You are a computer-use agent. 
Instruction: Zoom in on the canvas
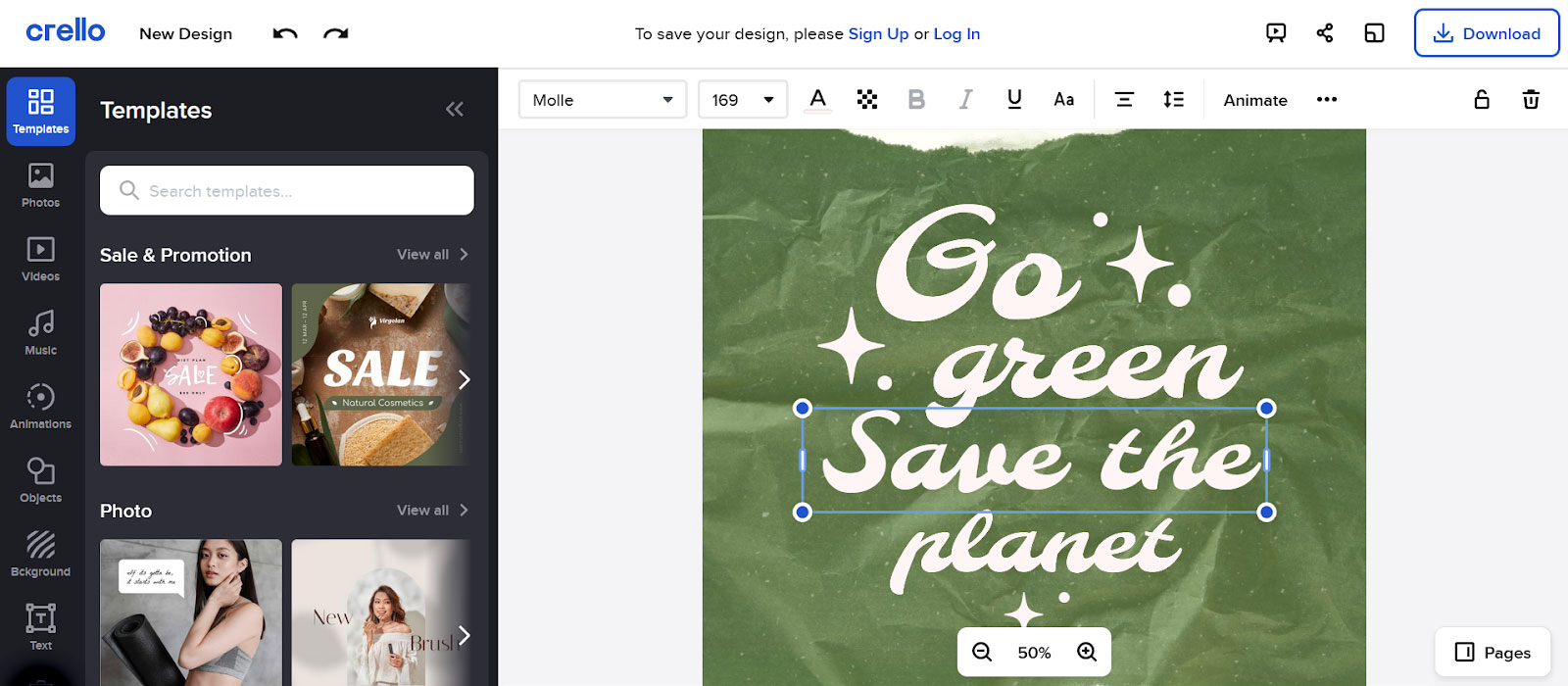[1087, 652]
